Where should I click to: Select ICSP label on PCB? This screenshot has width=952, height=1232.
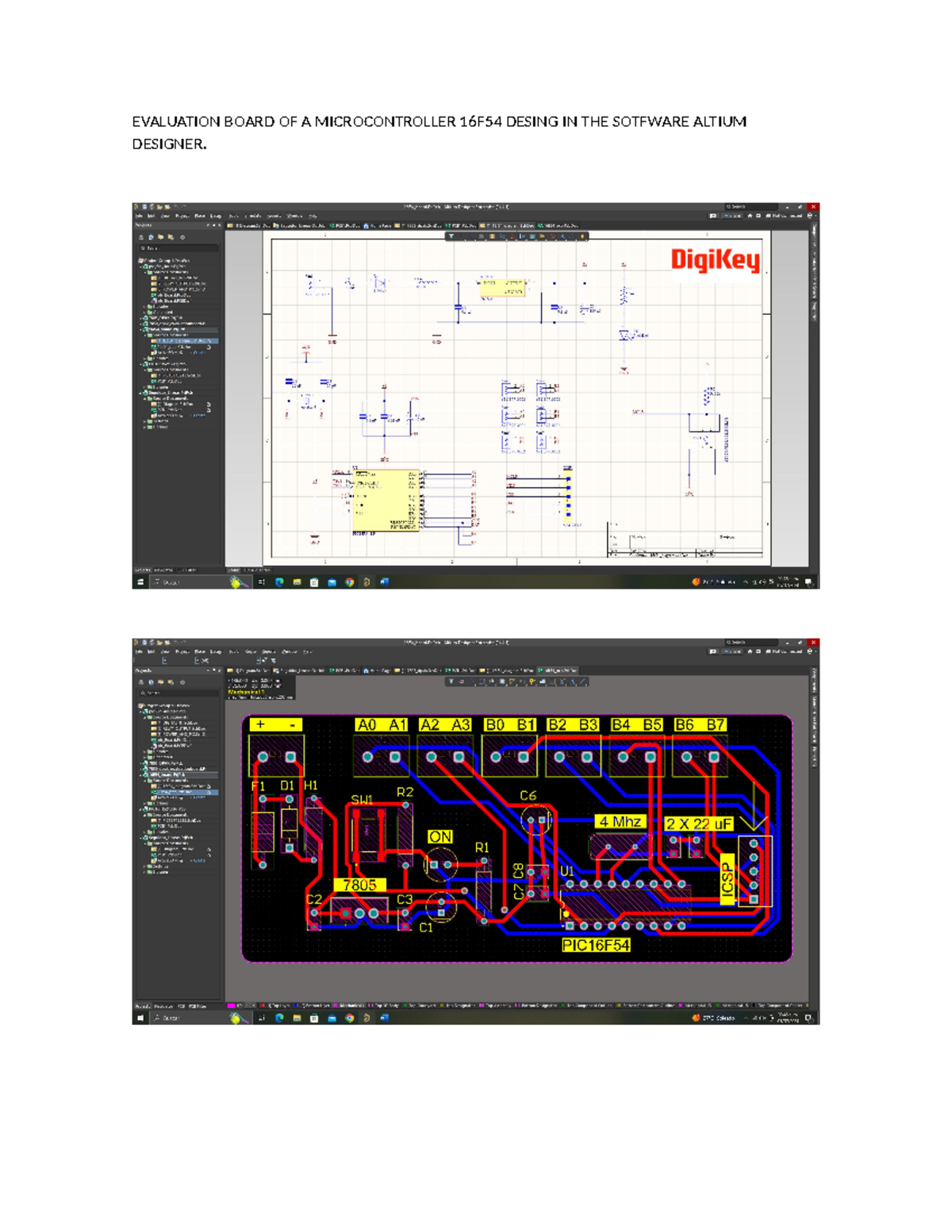727,878
